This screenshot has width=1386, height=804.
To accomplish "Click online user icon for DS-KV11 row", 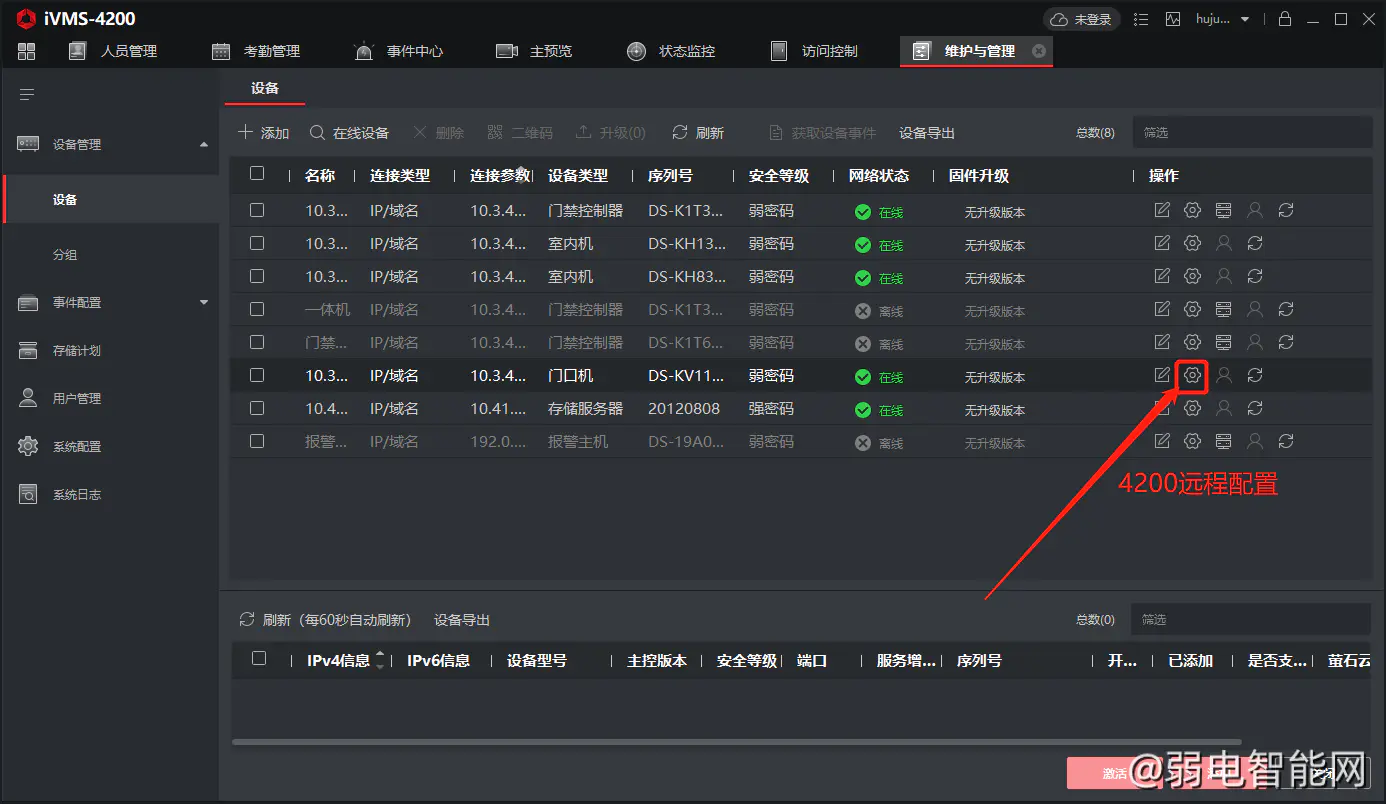I will [x=1223, y=376].
